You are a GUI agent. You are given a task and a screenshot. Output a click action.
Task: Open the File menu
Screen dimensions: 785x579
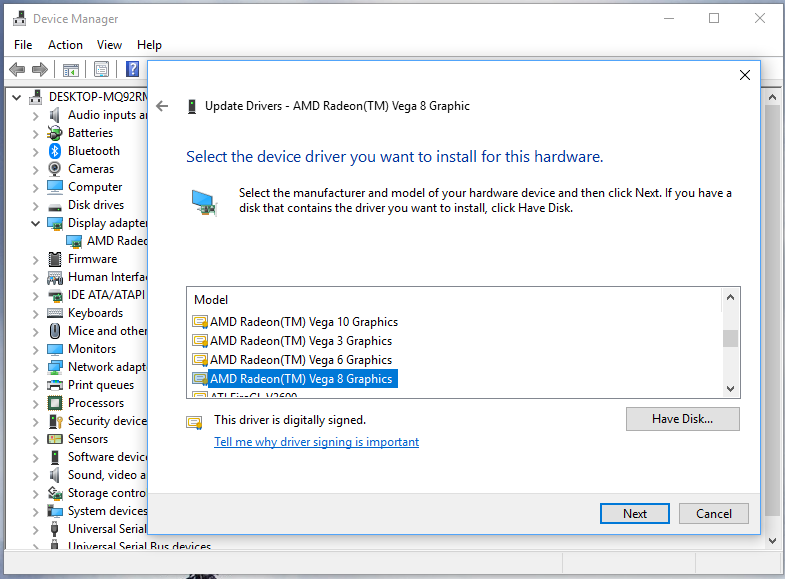[23, 45]
